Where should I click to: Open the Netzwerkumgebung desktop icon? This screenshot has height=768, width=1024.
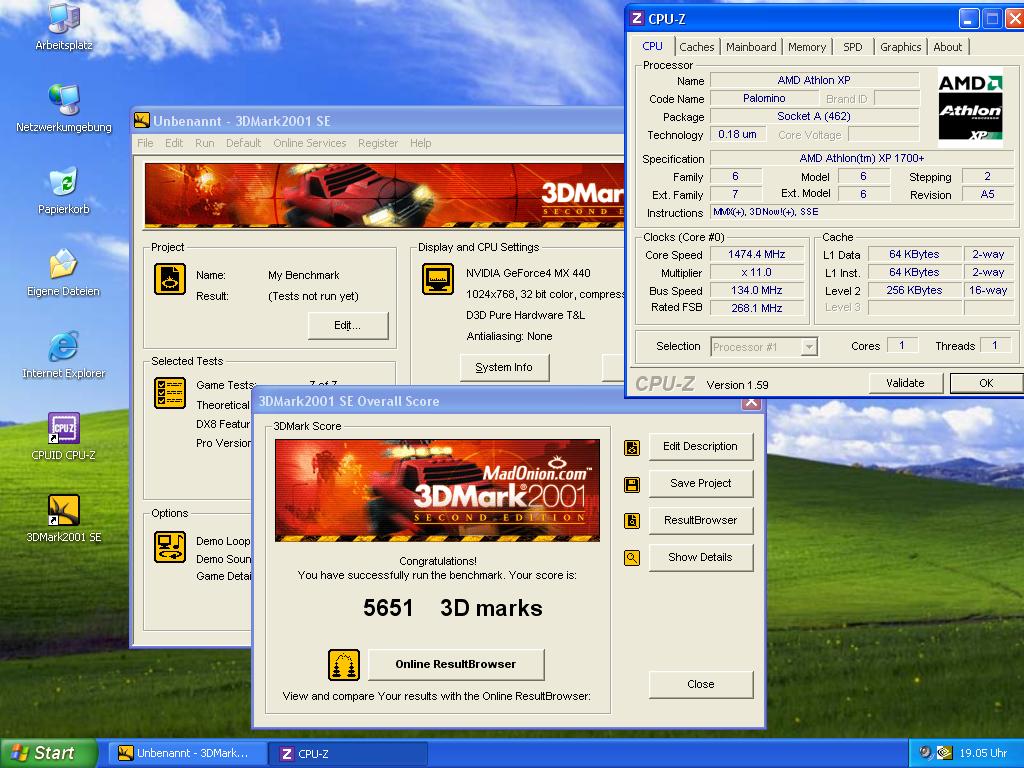tap(64, 101)
